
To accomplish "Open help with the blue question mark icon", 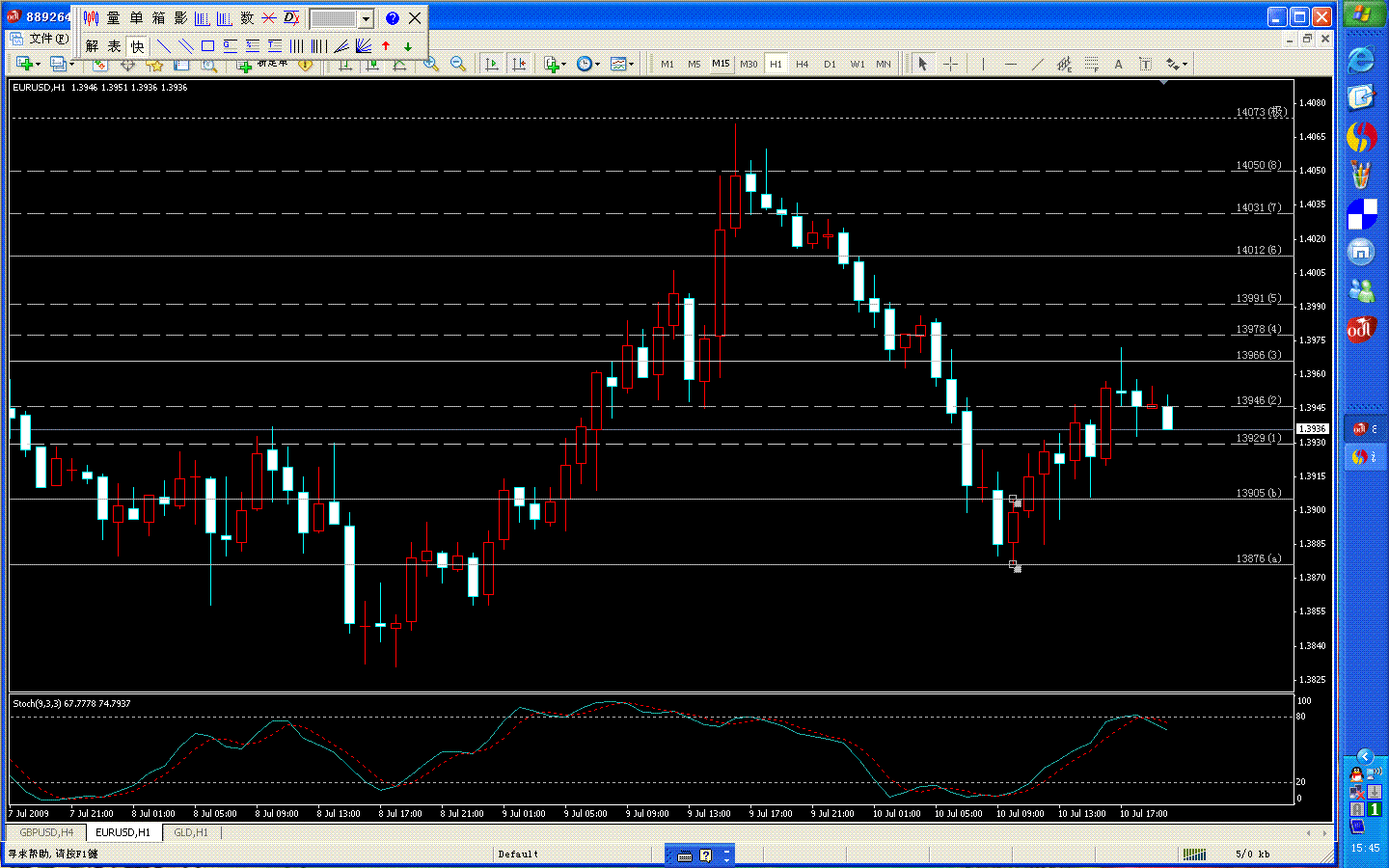I will tap(393, 18).
